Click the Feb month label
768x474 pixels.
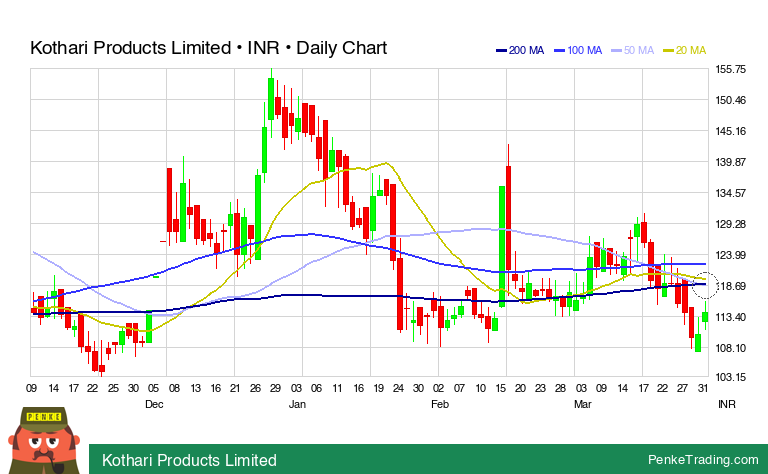pyautogui.click(x=439, y=404)
